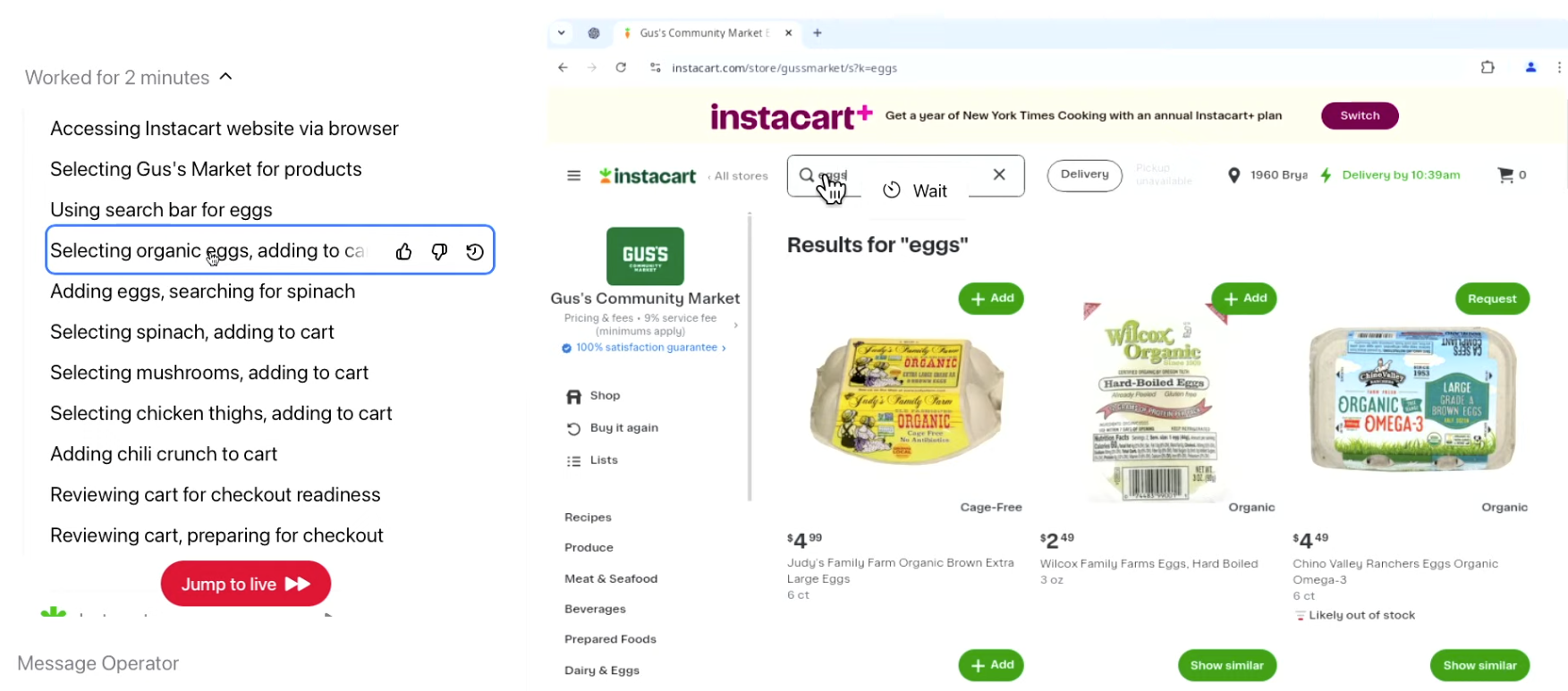
Task: Switch to Gus's Community Market tab
Action: pos(700,33)
